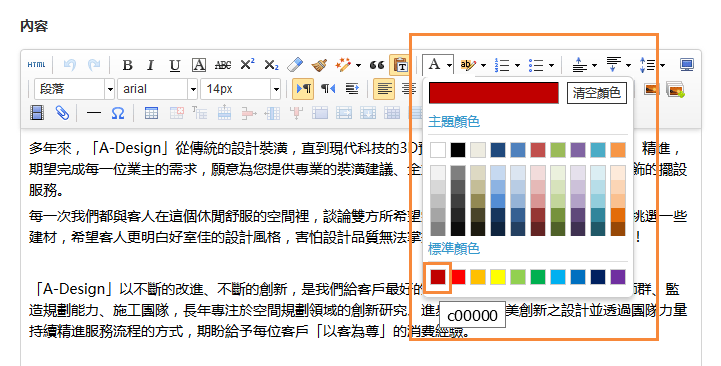Click the redo arrow icon
This screenshot has width=721, height=366.
pyautogui.click(x=94, y=65)
